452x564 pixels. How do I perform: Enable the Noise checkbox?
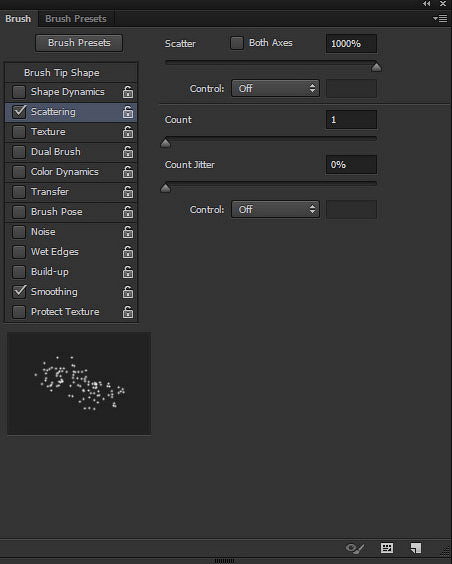tap(19, 232)
